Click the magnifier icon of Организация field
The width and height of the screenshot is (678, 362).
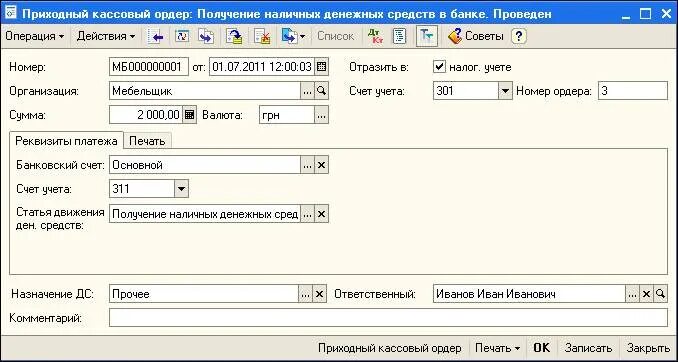point(321,91)
